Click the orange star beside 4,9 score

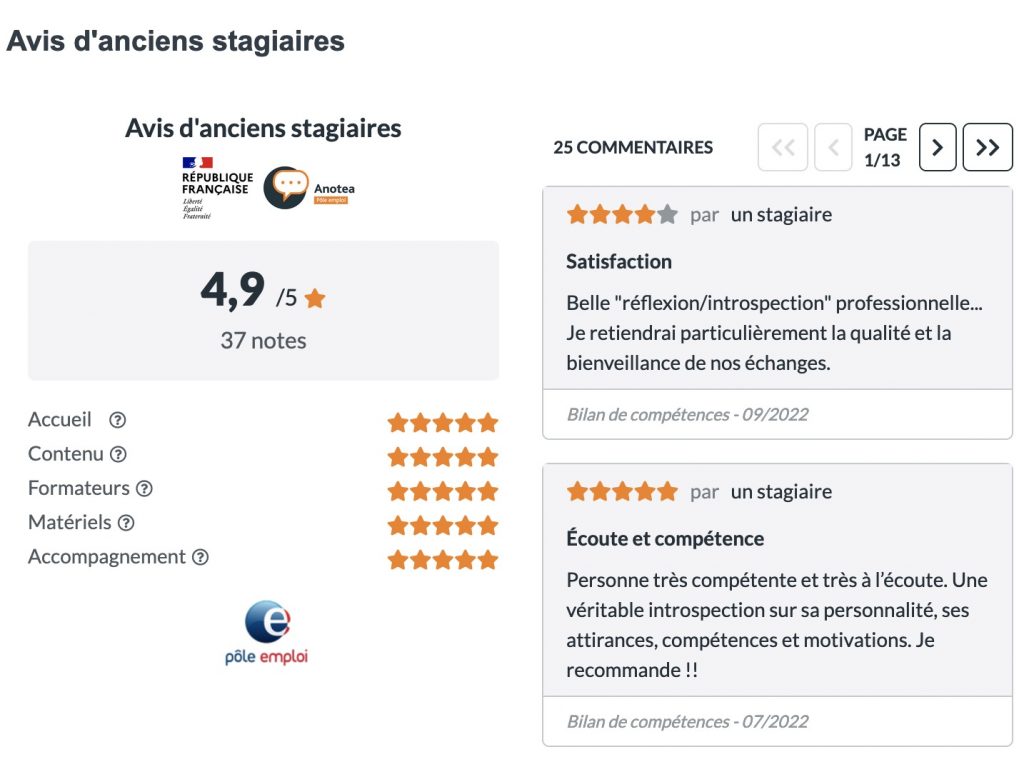(315, 298)
